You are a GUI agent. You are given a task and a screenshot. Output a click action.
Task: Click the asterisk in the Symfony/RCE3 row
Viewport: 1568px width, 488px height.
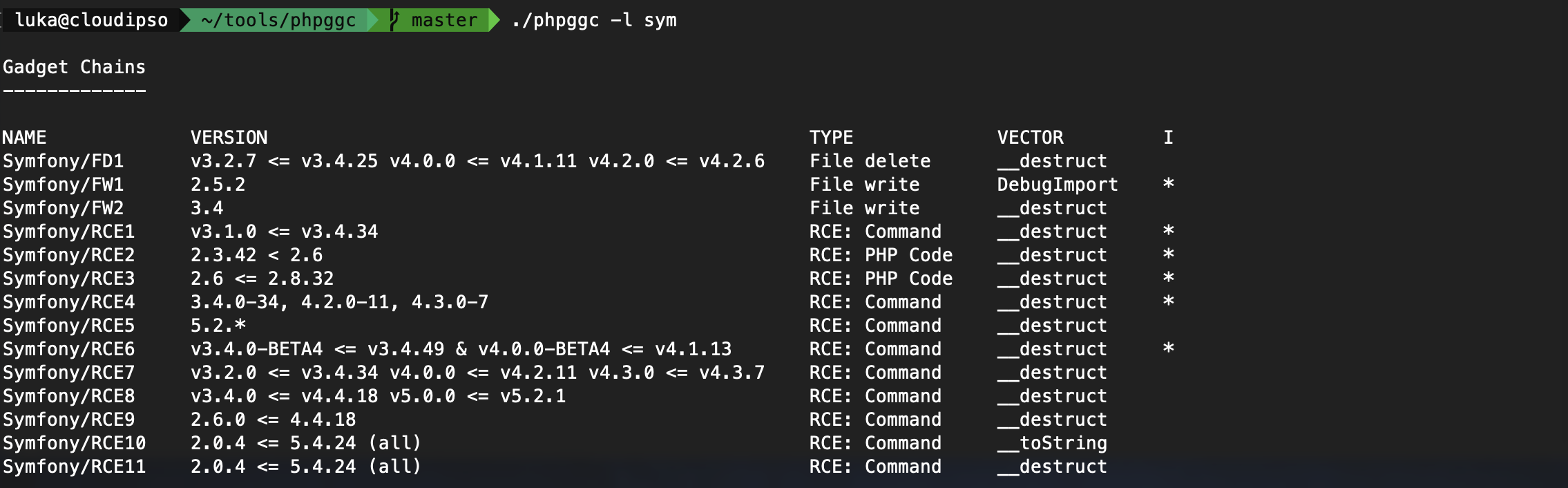click(1168, 278)
